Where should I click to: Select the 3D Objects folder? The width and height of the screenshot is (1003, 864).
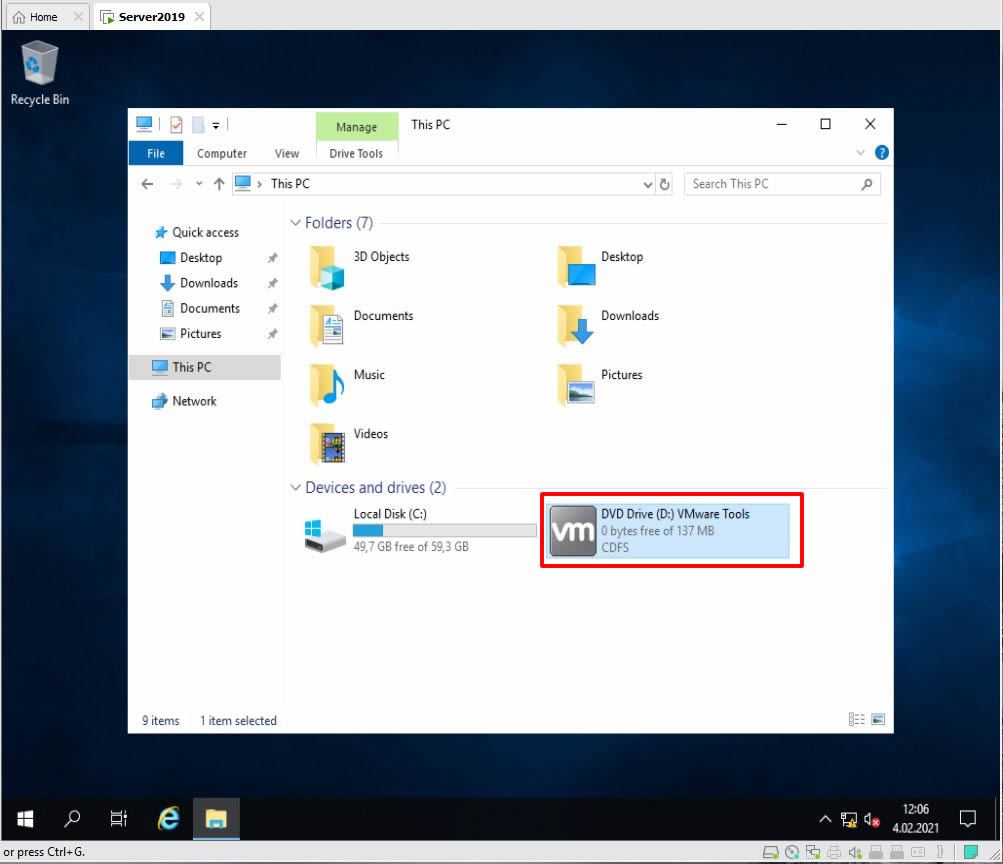click(x=359, y=267)
